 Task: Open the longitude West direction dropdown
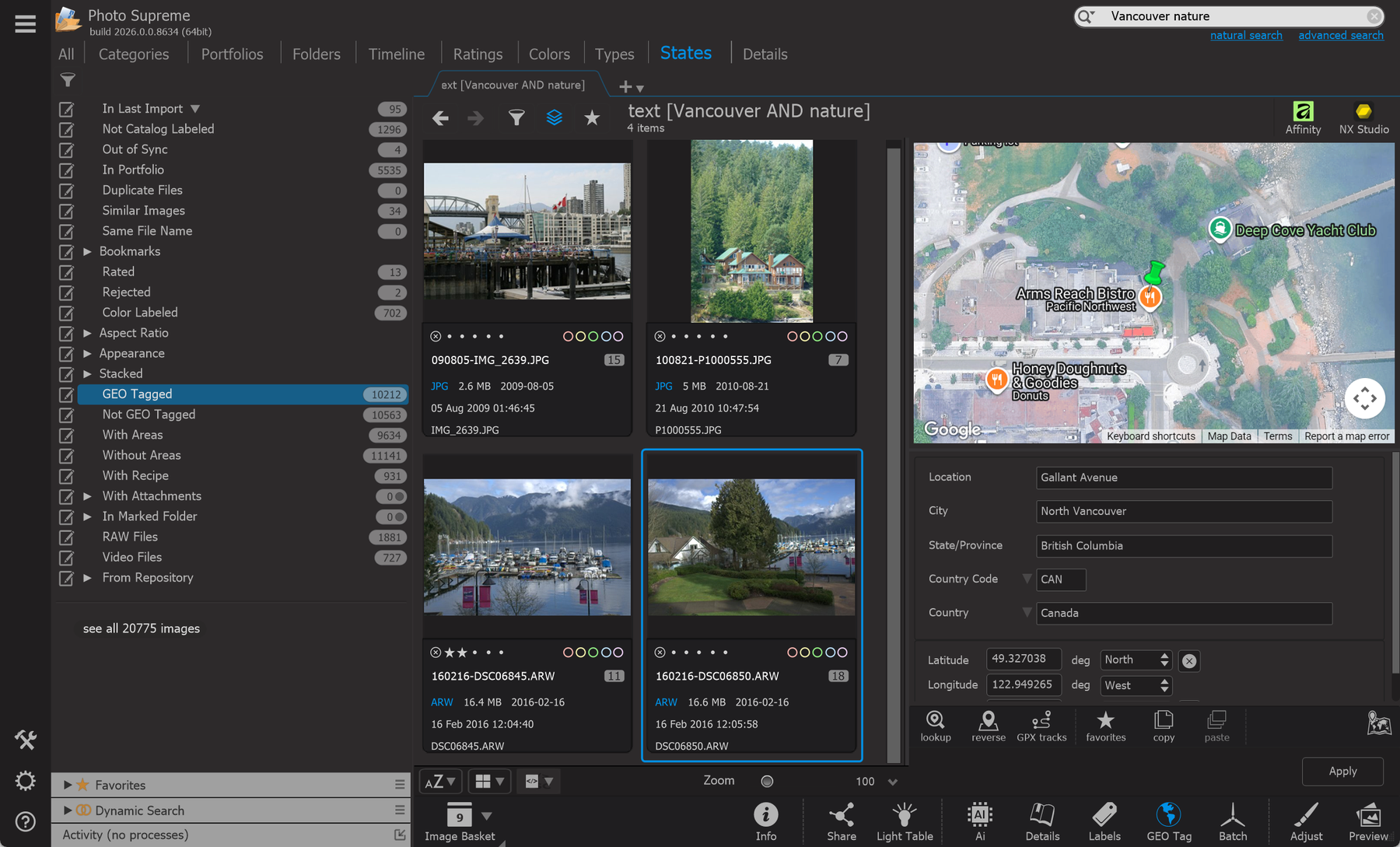coord(1136,685)
